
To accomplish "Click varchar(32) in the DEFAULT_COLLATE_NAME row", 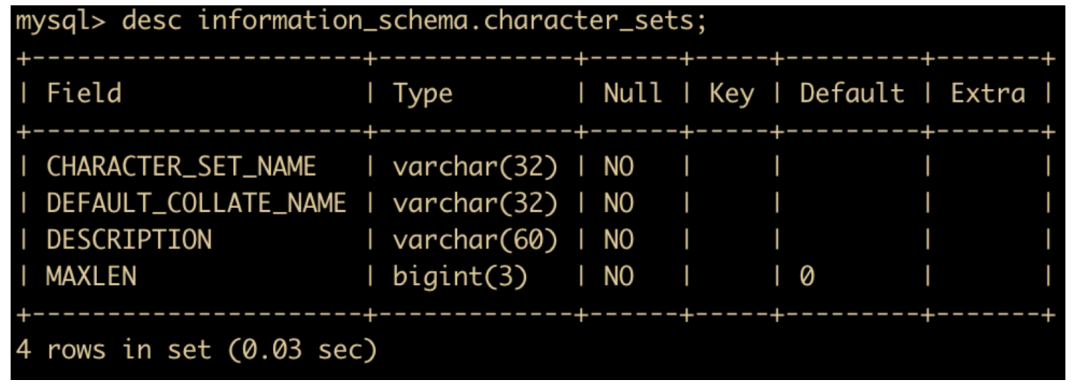I will click(x=476, y=203).
